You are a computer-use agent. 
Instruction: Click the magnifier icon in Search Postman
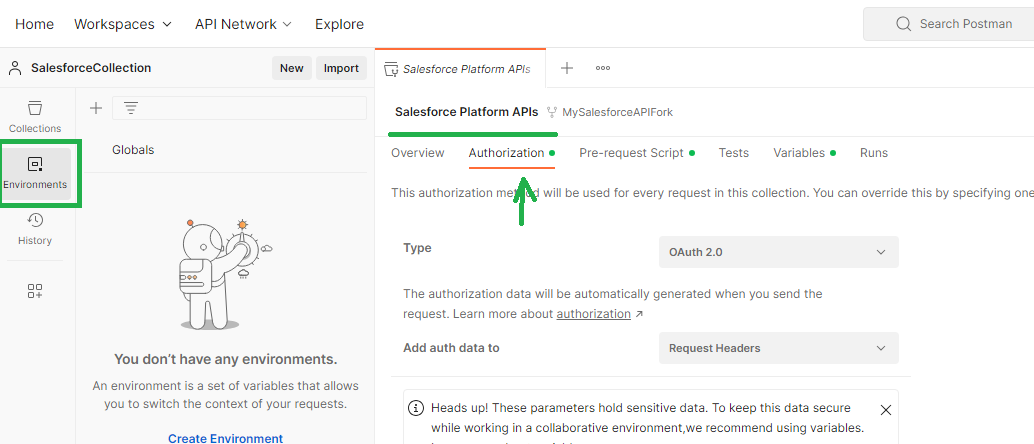point(903,24)
